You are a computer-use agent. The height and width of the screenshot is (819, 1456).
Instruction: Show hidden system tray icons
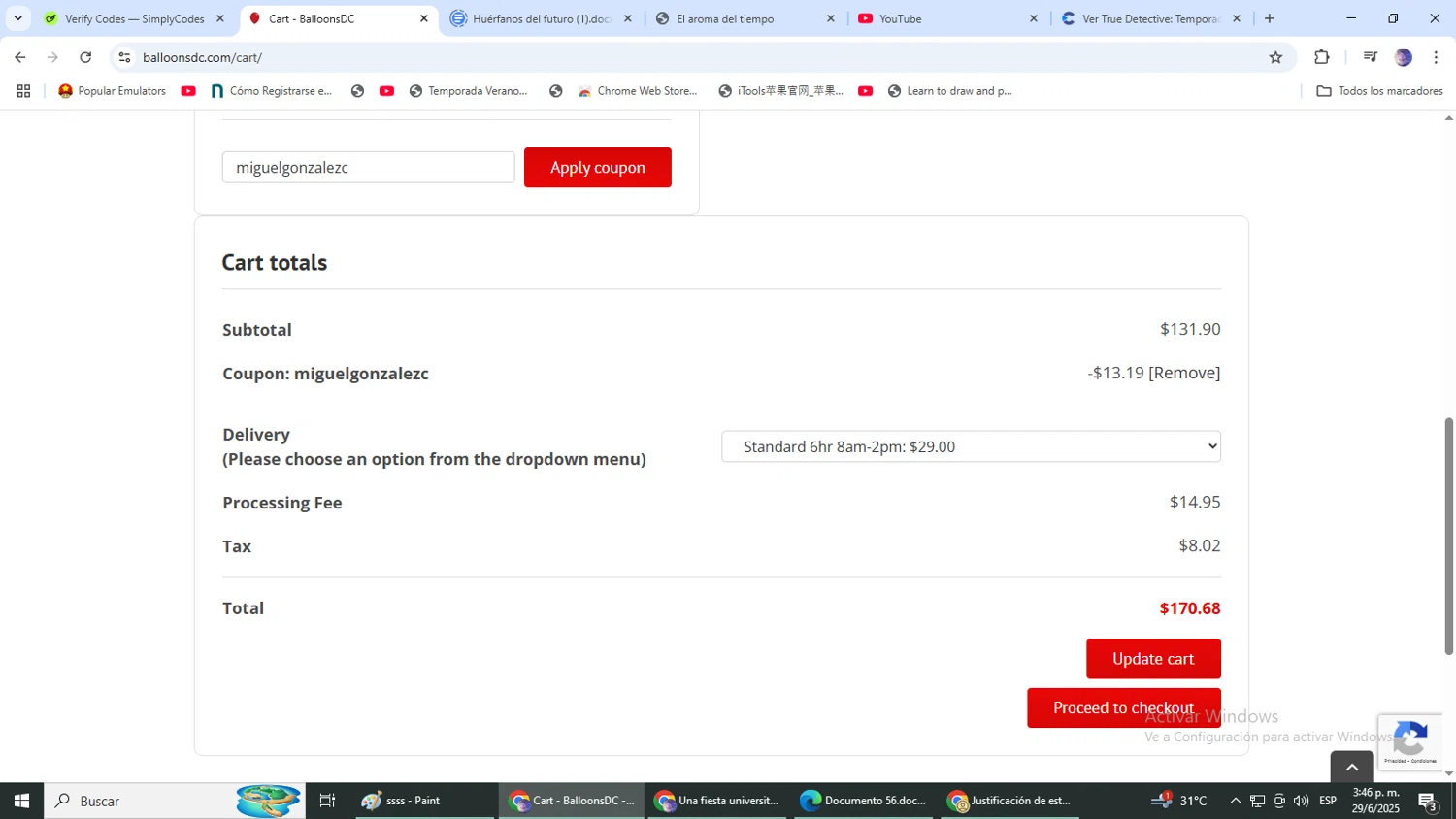pyautogui.click(x=1235, y=801)
